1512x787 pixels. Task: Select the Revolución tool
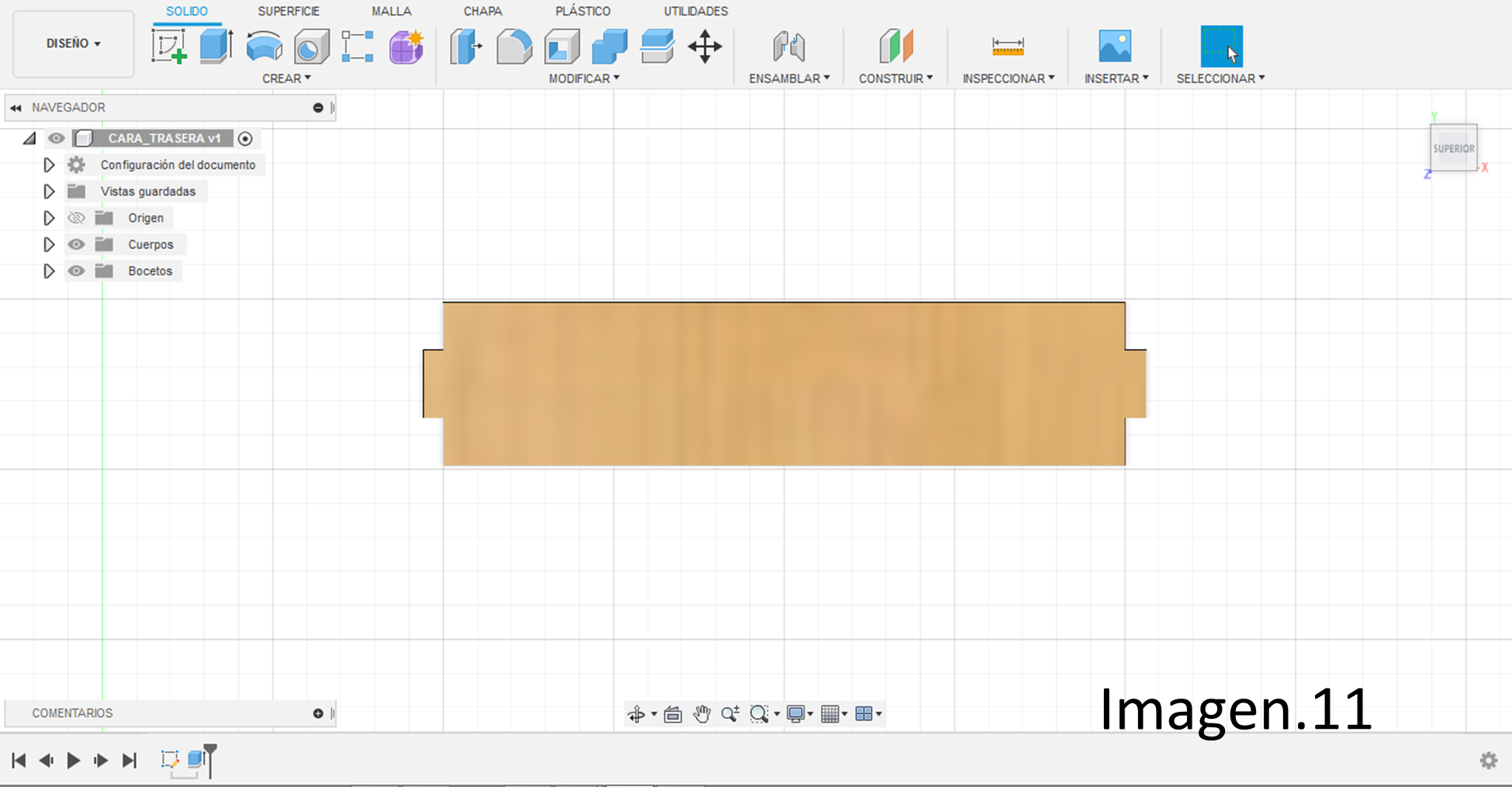click(264, 47)
